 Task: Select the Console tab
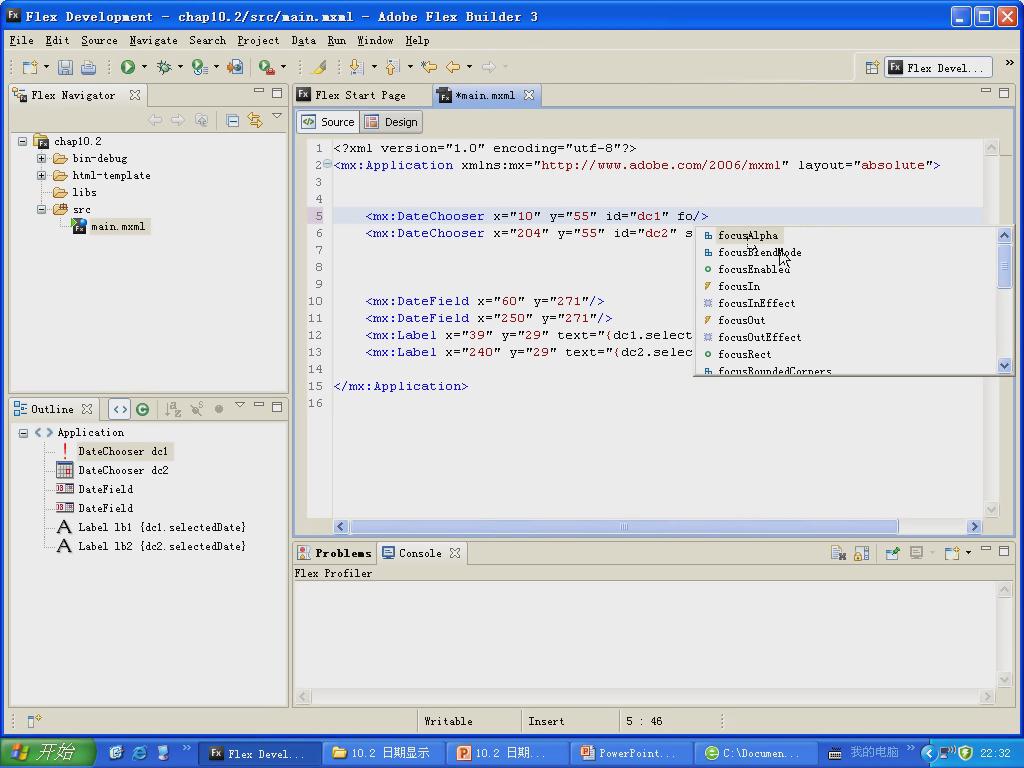pyautogui.click(x=420, y=553)
